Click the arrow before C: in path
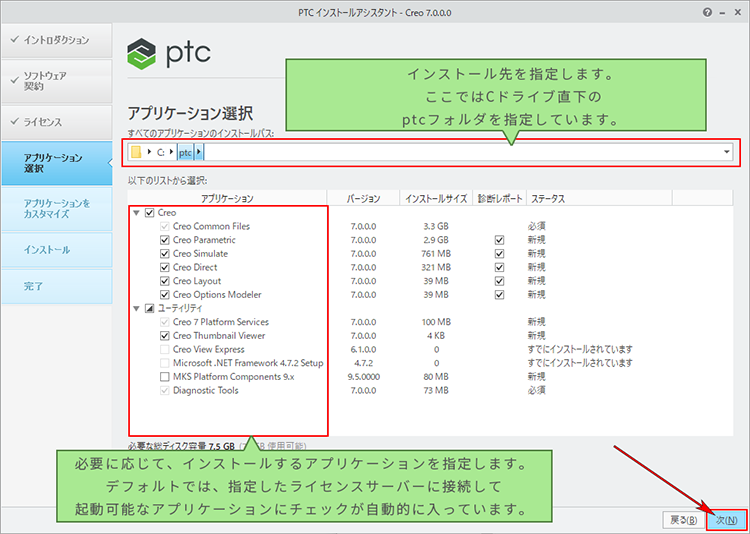Screen dimensions: 750x534 coord(150,152)
